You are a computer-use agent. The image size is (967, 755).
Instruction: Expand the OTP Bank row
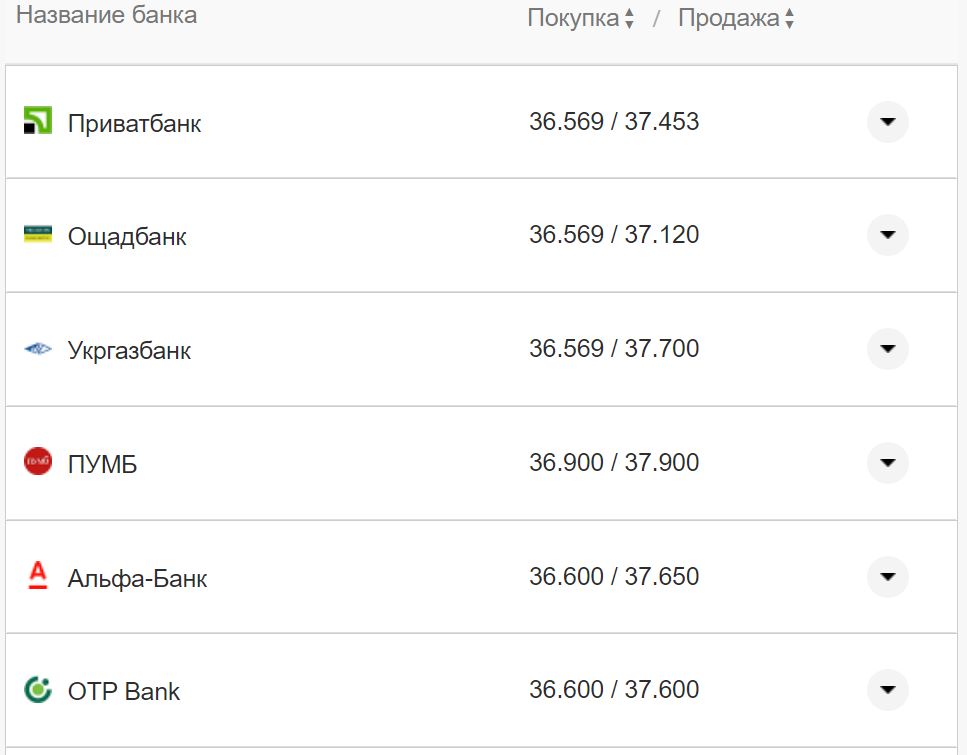(x=887, y=689)
